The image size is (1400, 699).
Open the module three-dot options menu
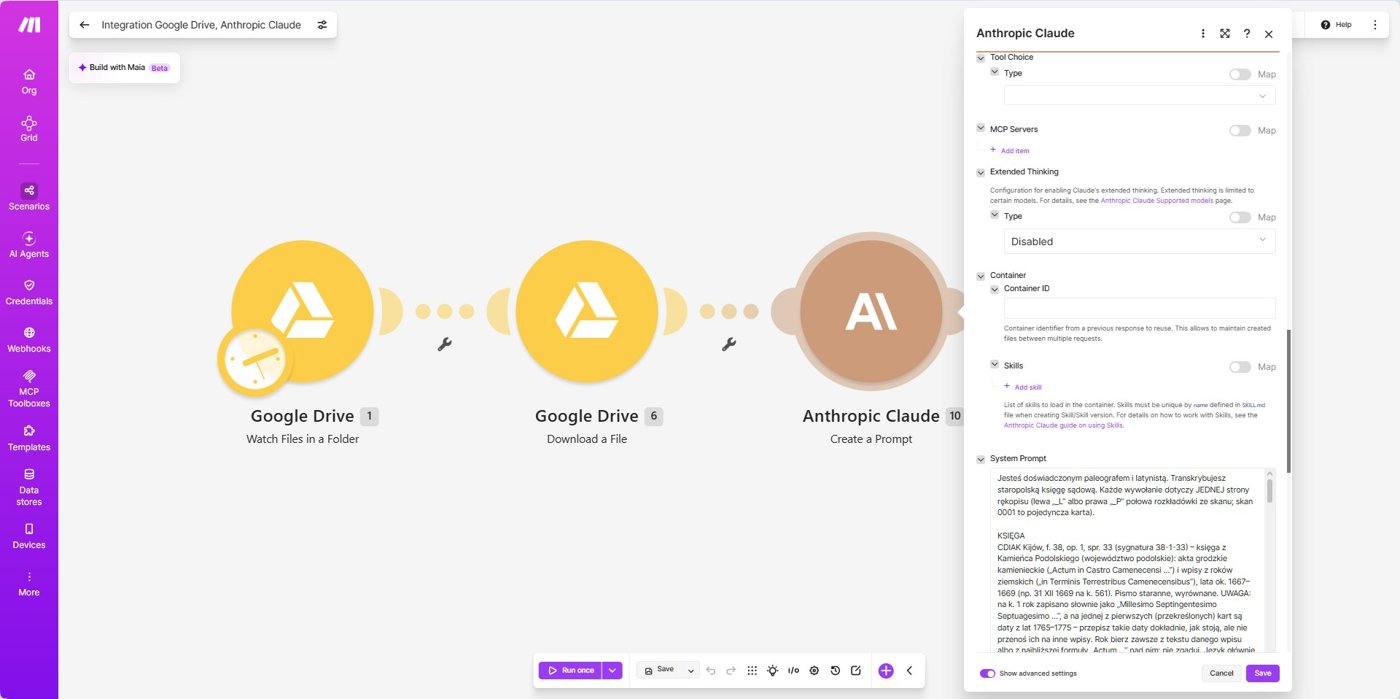point(1203,33)
